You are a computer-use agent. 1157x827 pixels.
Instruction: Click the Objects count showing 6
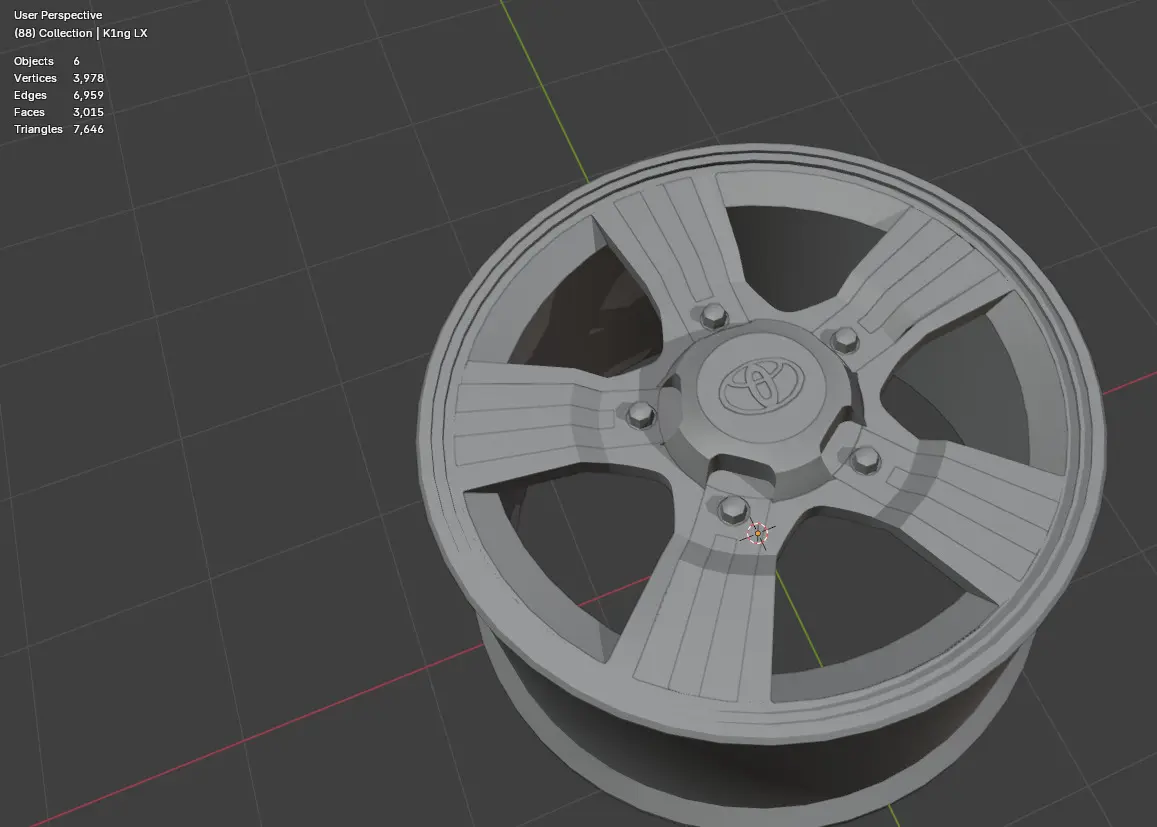point(76,61)
